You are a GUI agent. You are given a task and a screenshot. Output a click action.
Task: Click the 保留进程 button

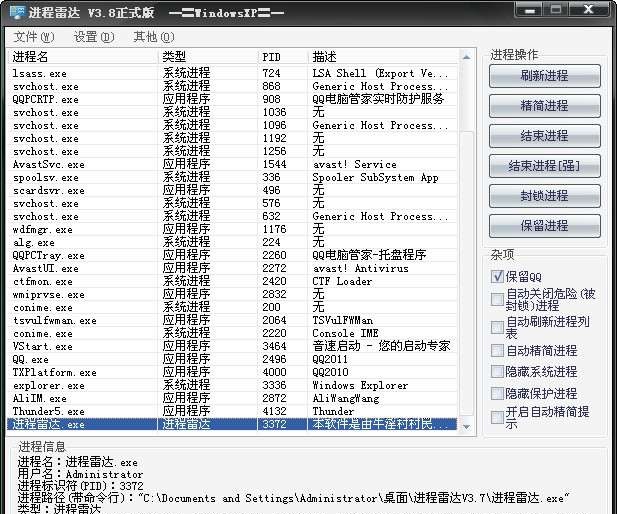[x=545, y=226]
